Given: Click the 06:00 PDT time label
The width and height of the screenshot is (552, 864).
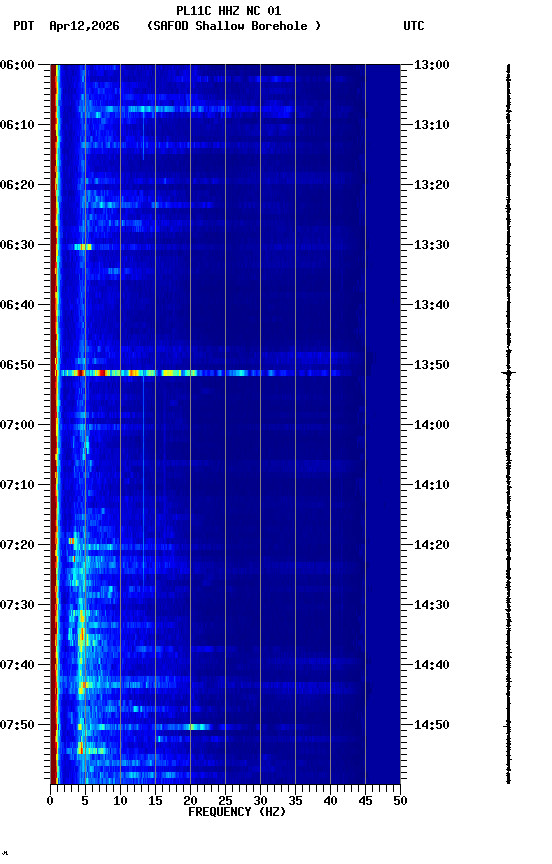Looking at the screenshot, I should (x=17, y=65).
